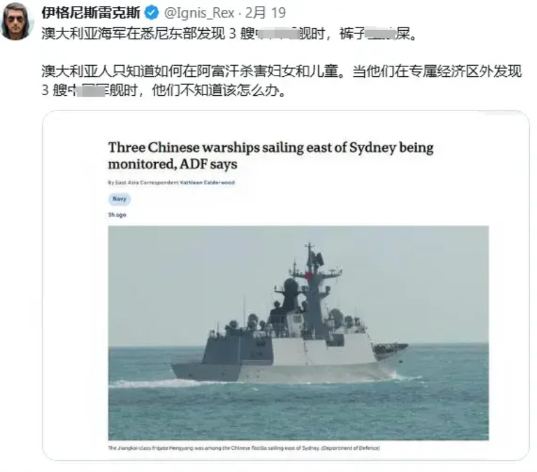Screen dimensions: 537x472
Task: Open the poster's profile avatar photo
Action: [16, 21]
